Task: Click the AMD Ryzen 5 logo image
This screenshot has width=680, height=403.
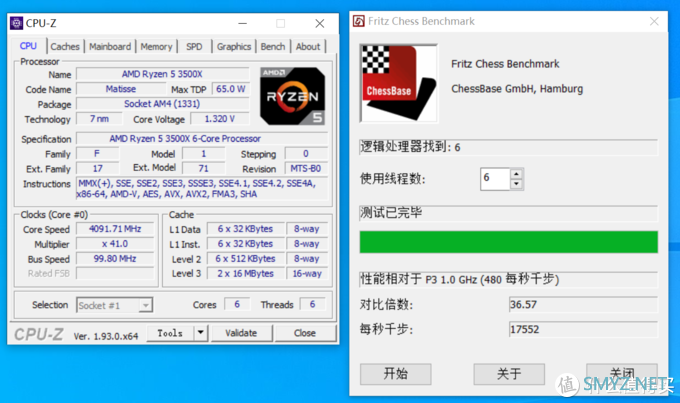Action: [292, 96]
